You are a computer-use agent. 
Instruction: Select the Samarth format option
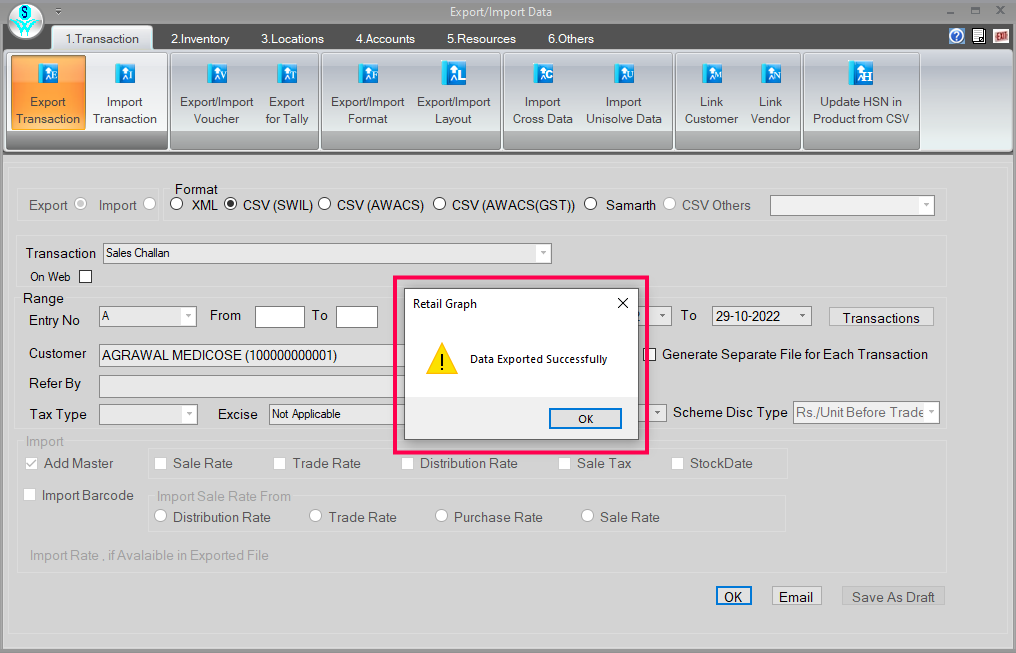590,204
